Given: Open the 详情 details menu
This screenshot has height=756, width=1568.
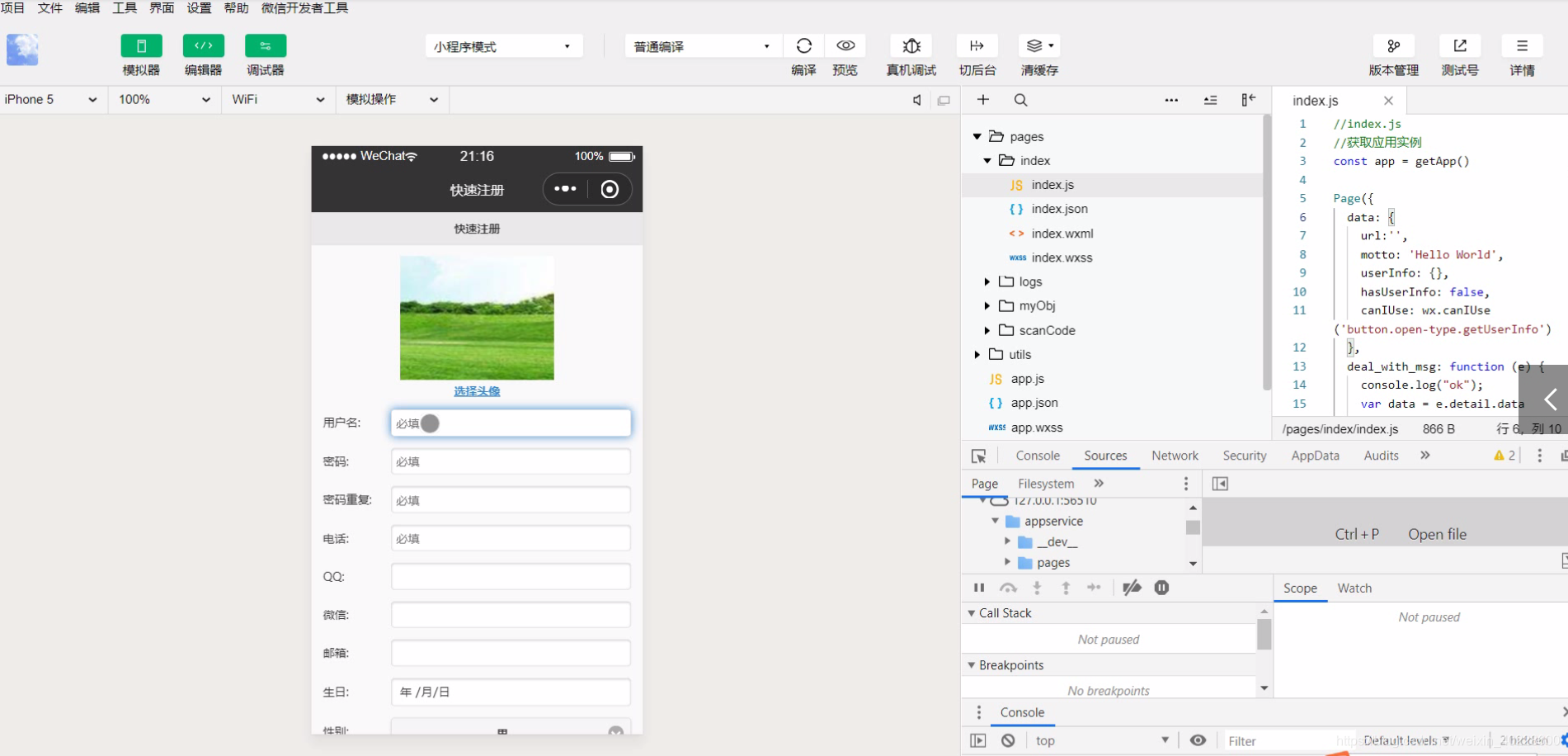Looking at the screenshot, I should click(1523, 45).
